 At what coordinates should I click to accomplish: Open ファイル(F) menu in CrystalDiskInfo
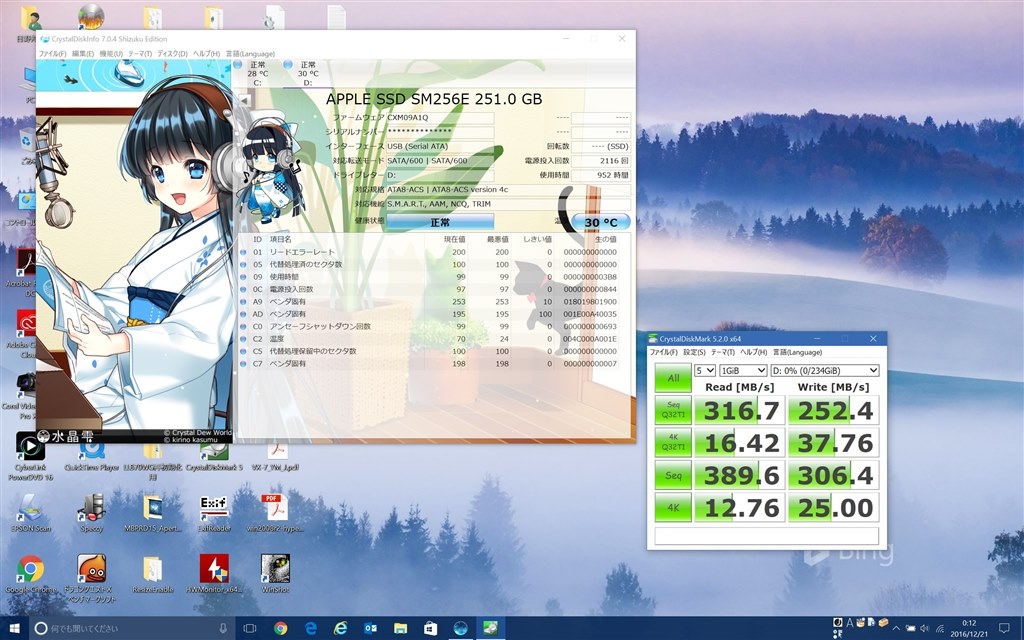point(52,54)
